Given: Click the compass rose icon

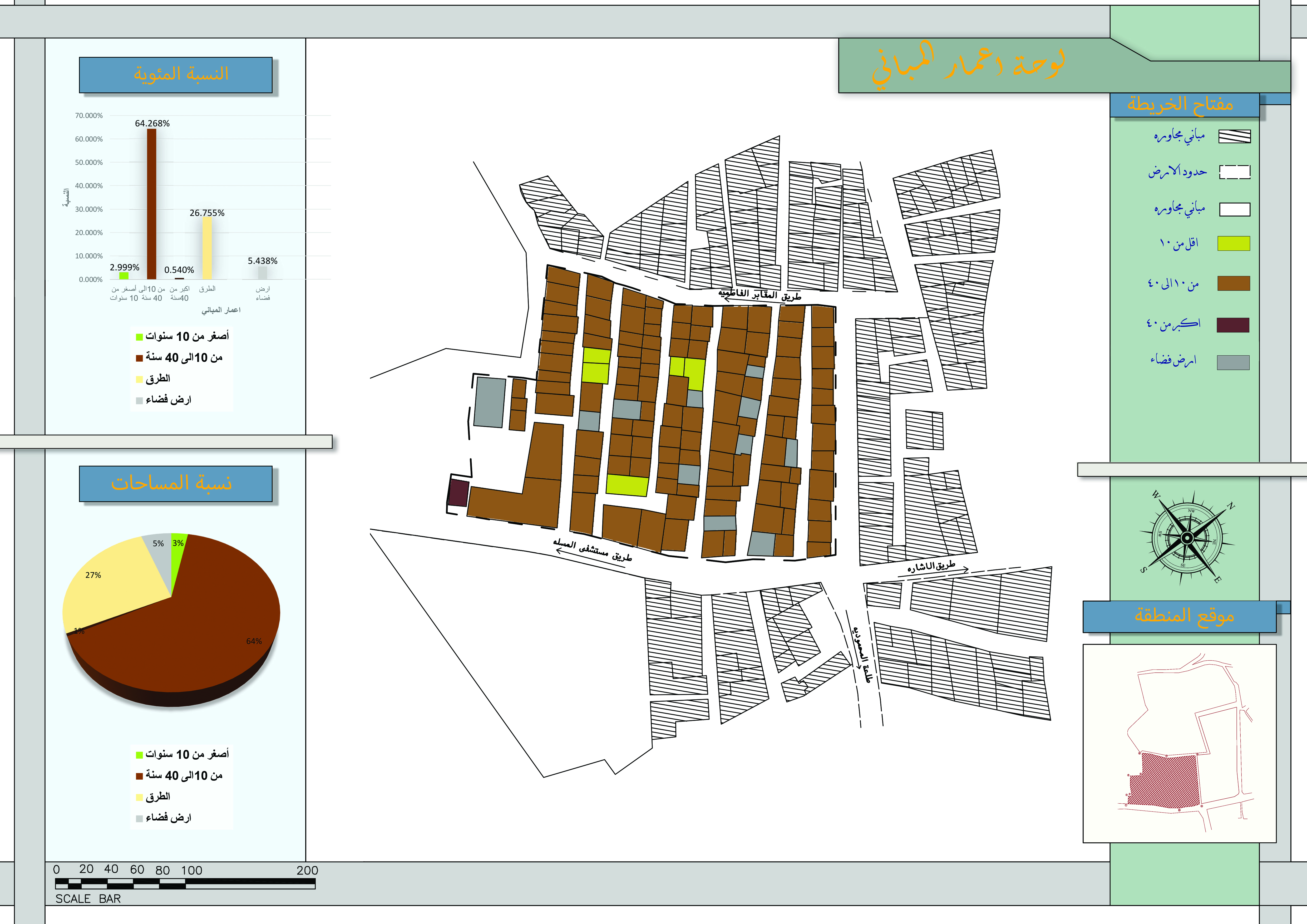Looking at the screenshot, I should (x=1186, y=538).
